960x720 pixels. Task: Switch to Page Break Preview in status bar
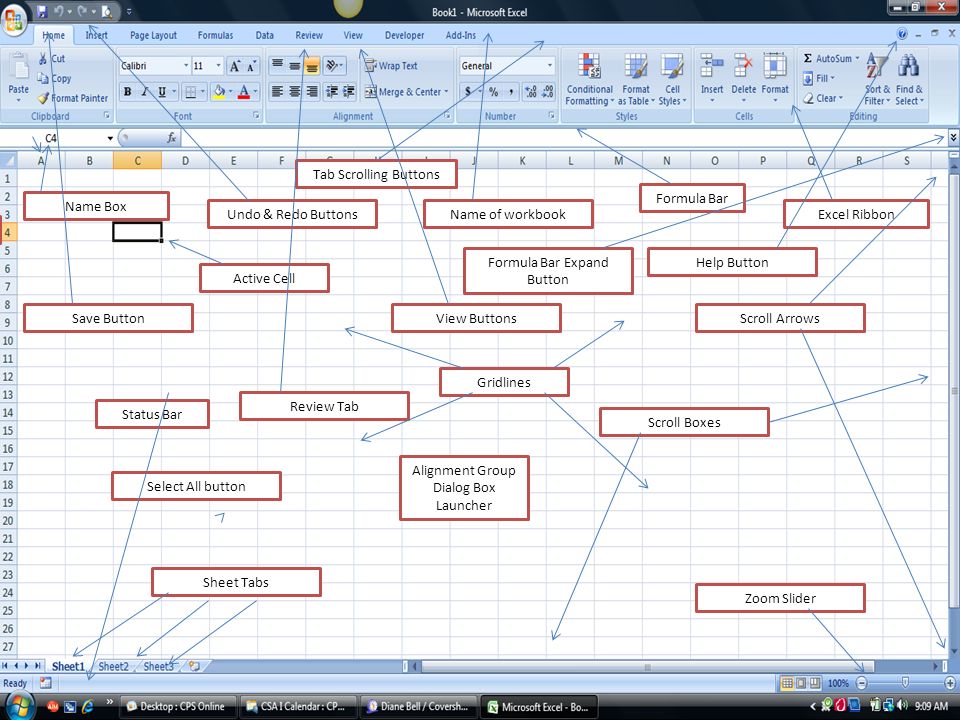815,683
